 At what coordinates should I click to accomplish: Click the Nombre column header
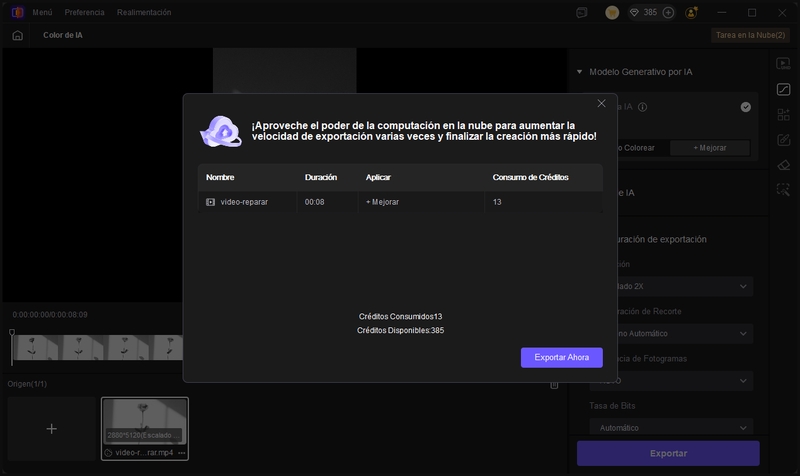click(220, 177)
